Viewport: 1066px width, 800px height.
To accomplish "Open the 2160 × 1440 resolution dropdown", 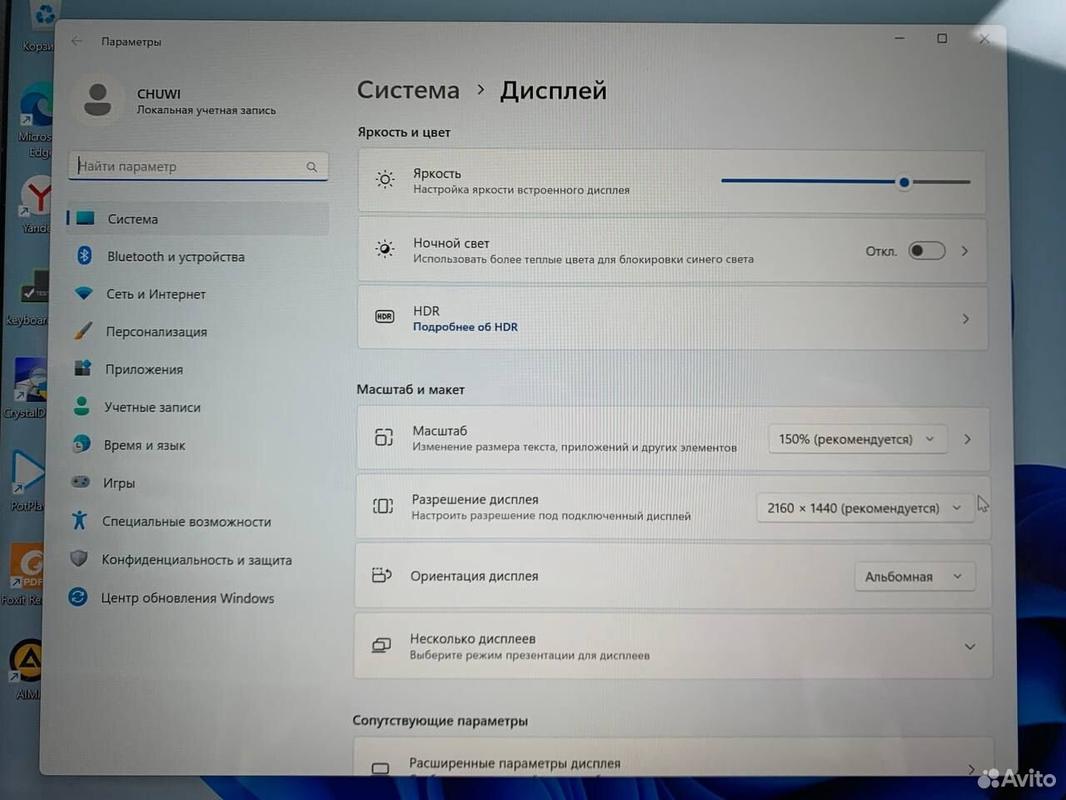I will click(x=865, y=508).
